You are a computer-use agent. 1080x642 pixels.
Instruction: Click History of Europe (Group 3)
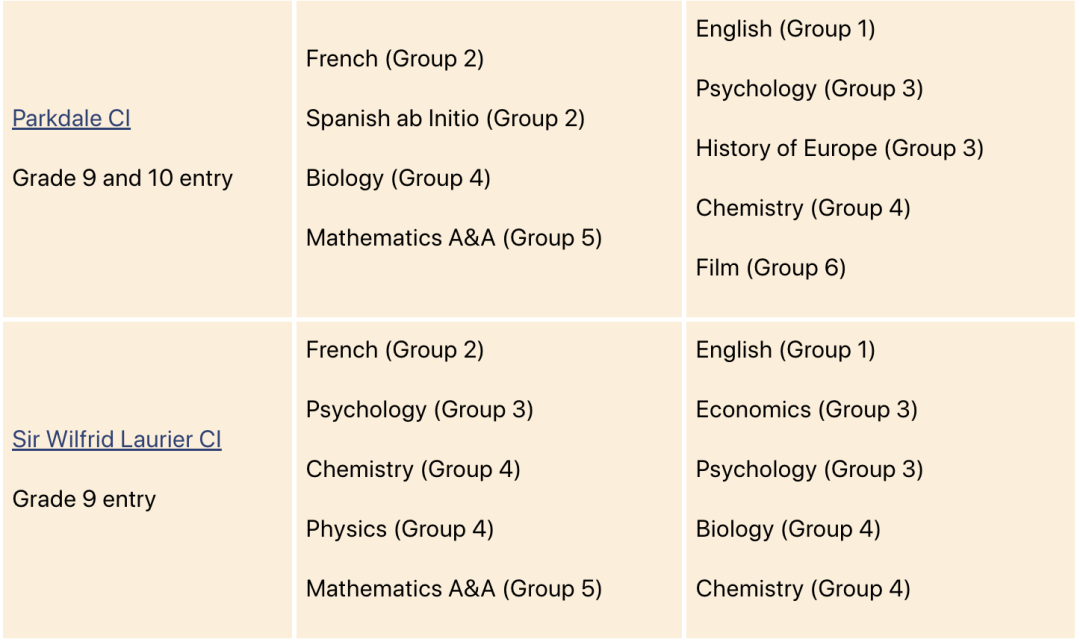pos(840,149)
